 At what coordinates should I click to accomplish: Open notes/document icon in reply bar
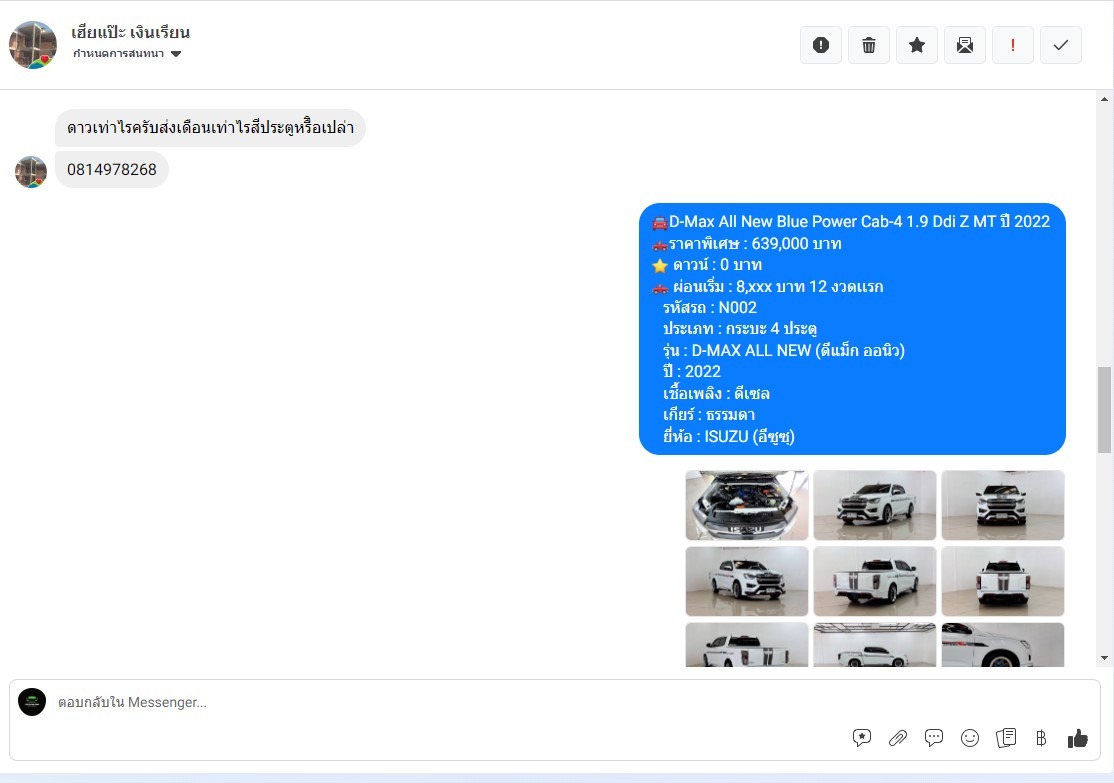click(1006, 738)
